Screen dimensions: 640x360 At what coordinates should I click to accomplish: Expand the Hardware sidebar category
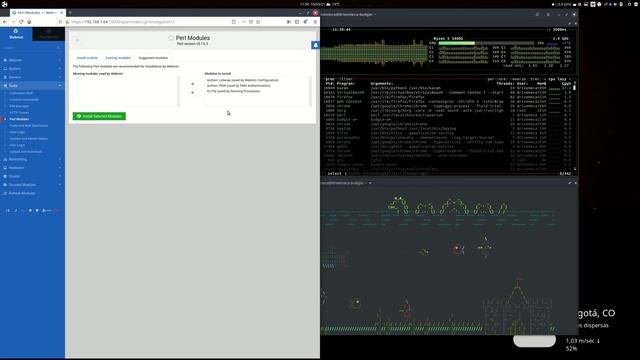pos(32,168)
